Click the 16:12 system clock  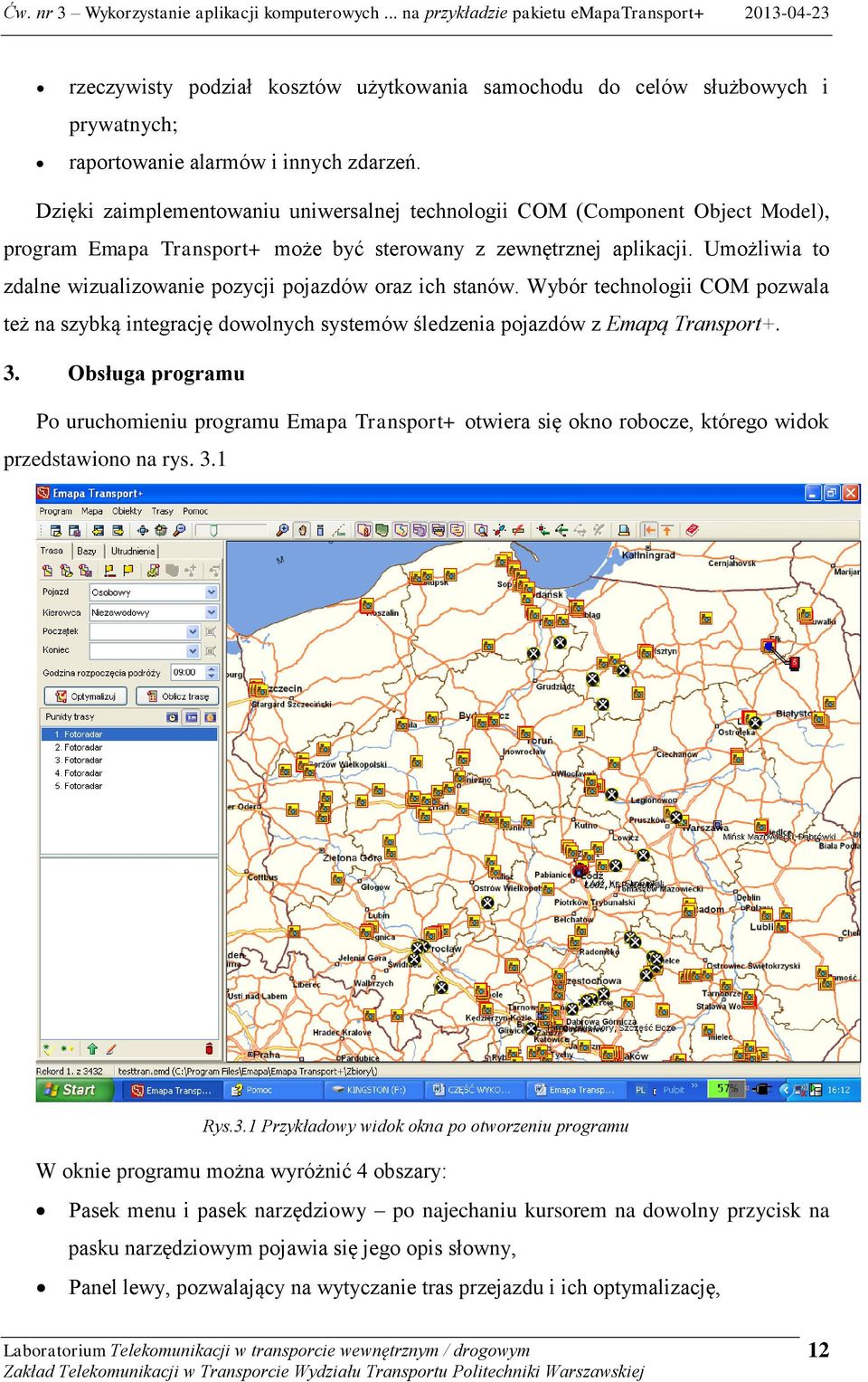838,1090
